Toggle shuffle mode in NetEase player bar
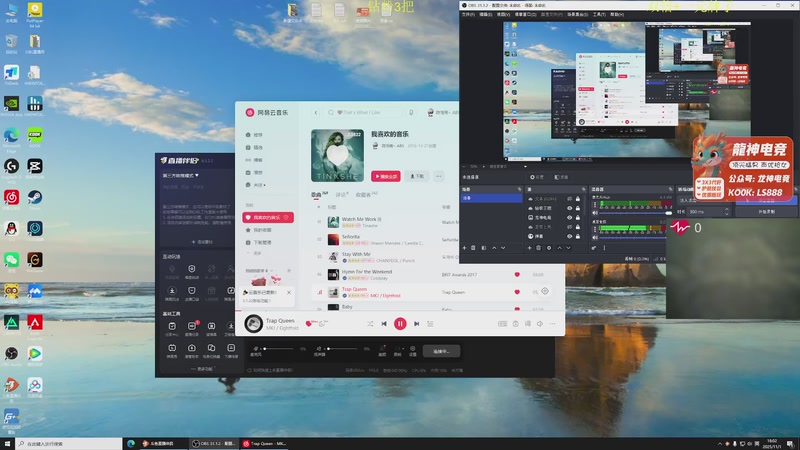 pyautogui.click(x=369, y=323)
